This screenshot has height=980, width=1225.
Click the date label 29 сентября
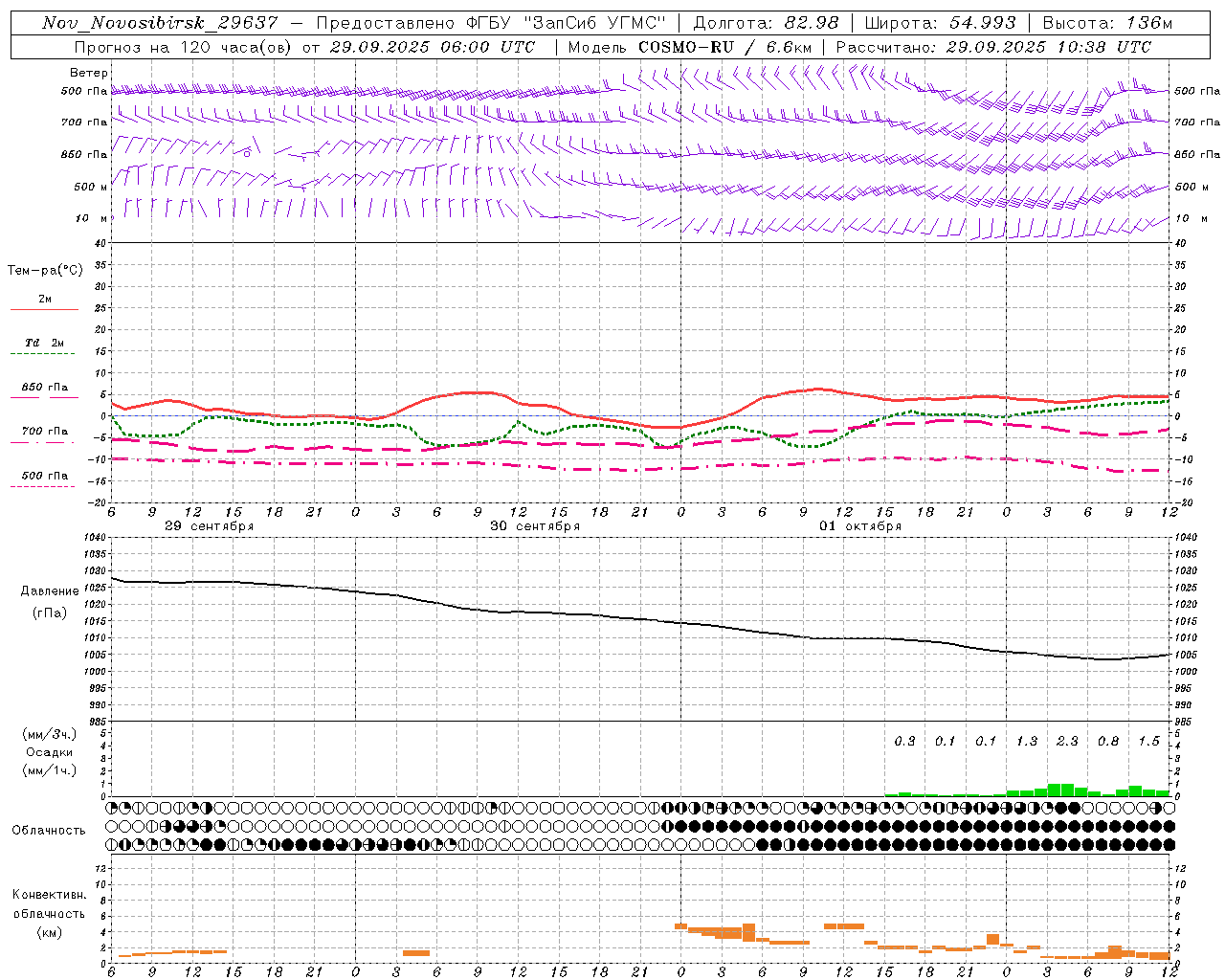pyautogui.click(x=210, y=526)
